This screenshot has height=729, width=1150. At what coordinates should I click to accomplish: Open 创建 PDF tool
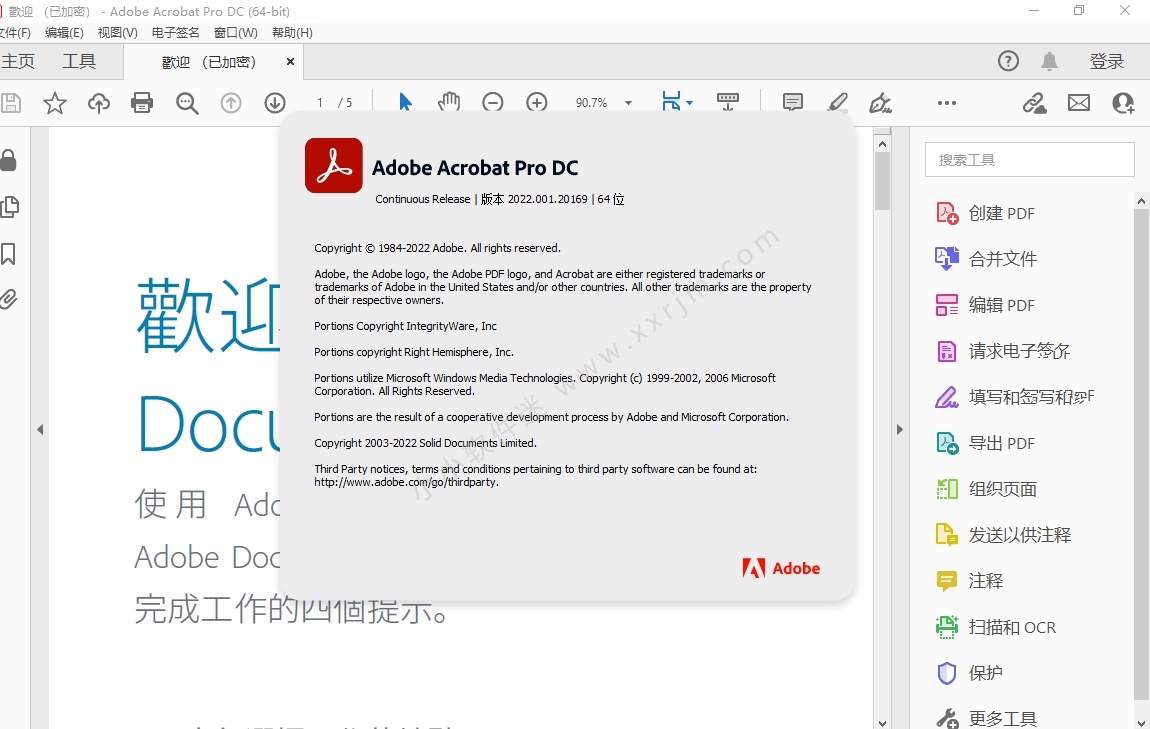point(1001,213)
